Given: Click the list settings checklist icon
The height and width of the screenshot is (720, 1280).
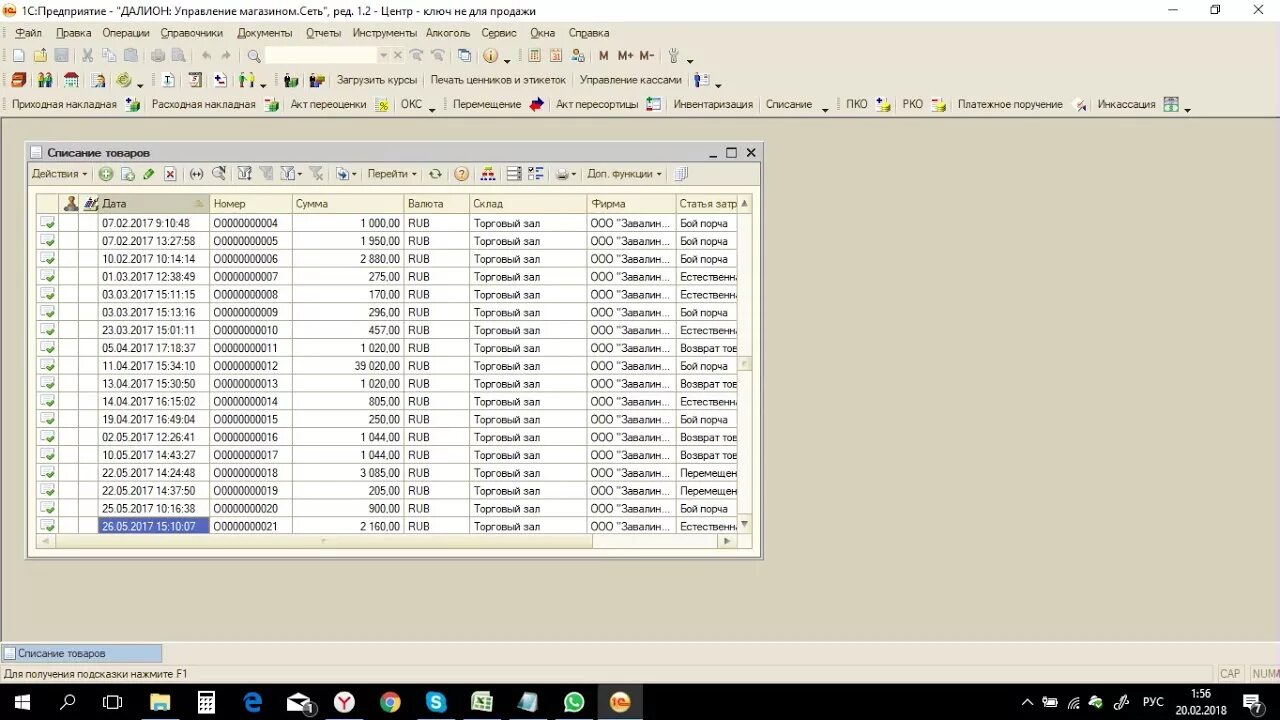Looking at the screenshot, I should 535,174.
